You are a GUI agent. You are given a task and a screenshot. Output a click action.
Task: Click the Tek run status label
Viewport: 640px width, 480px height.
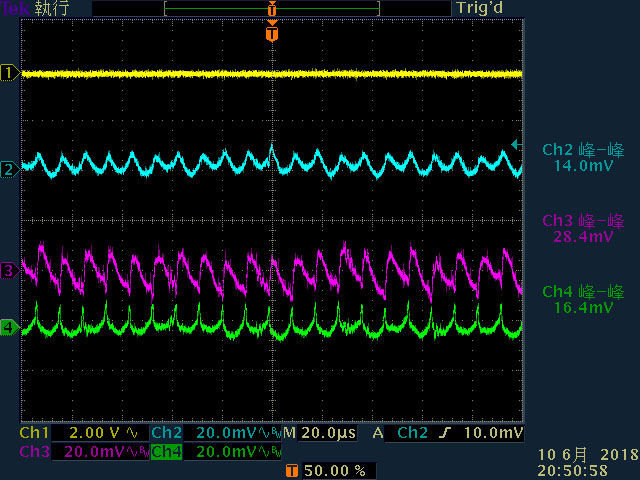35,8
